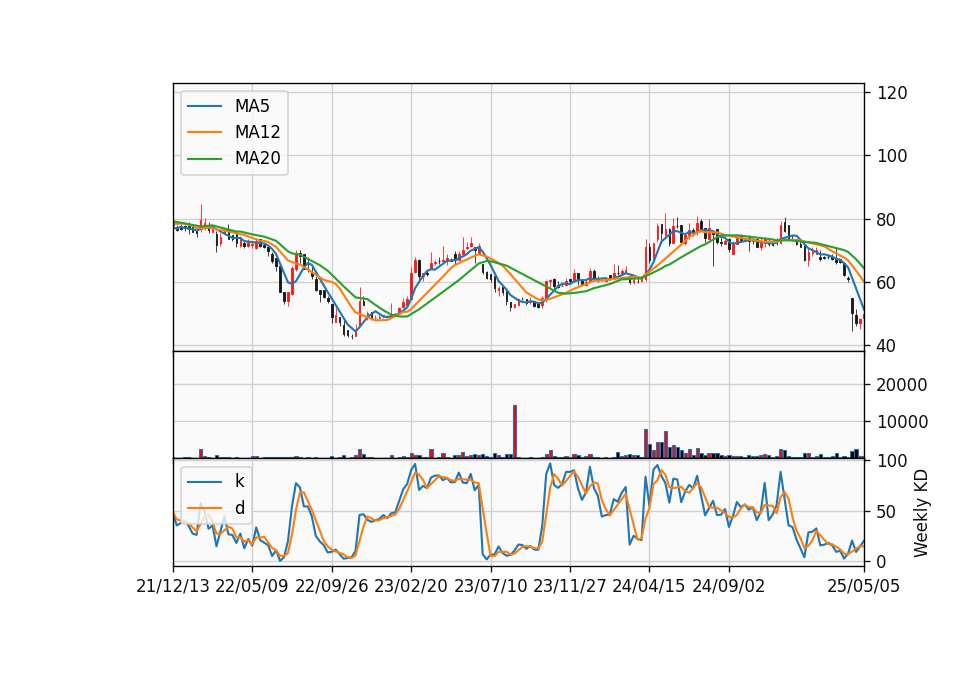Click the 21/12/13 date tick label
The height and width of the screenshot is (690, 960).
tap(173, 586)
